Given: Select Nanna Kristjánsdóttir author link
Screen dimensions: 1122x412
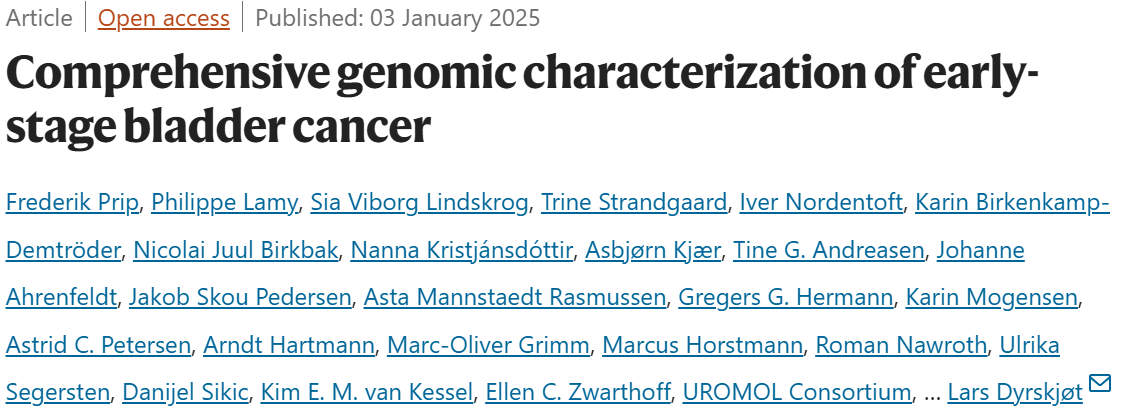Looking at the screenshot, I should 462,250.
